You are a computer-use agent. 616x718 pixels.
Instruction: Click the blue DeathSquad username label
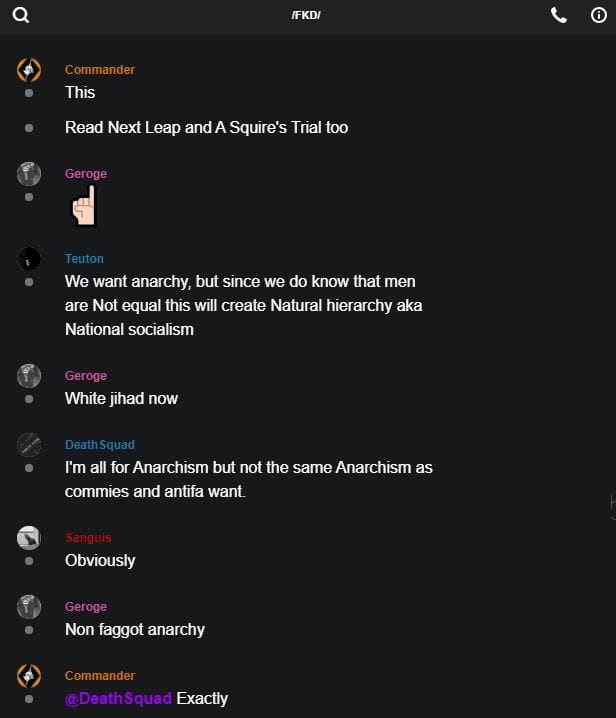(x=99, y=445)
